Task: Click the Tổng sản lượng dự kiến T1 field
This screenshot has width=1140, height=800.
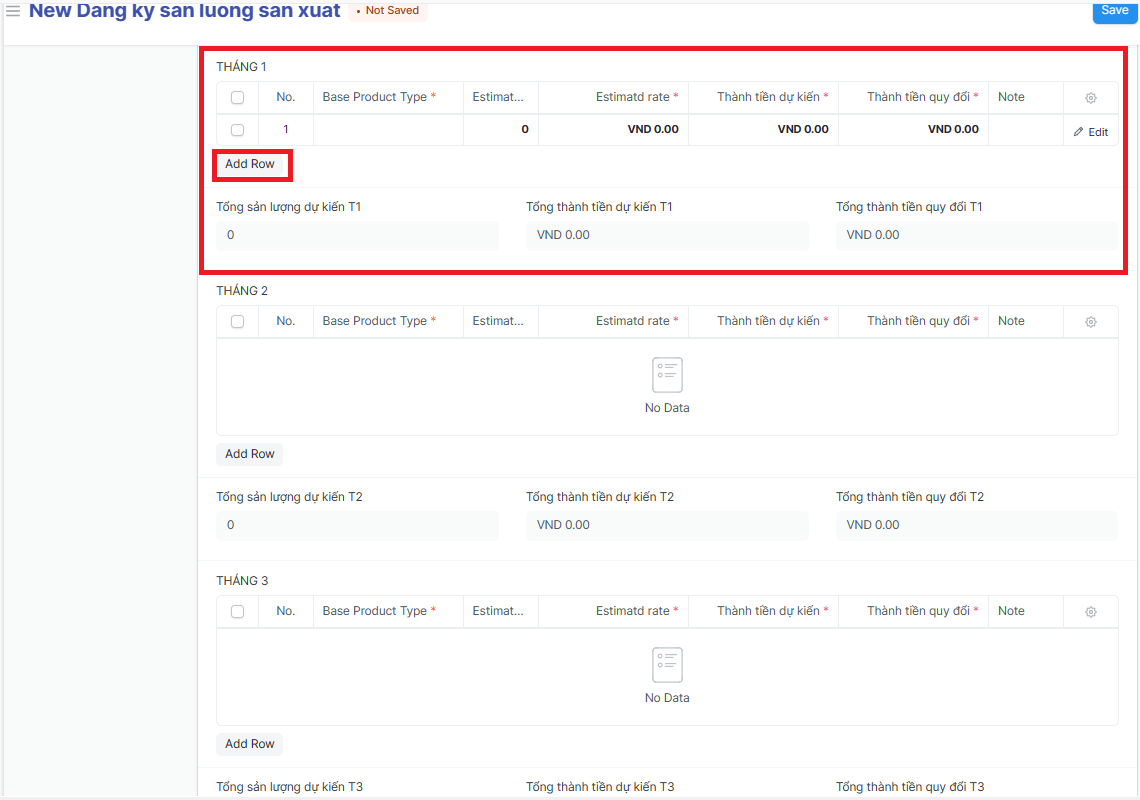Action: tap(357, 236)
